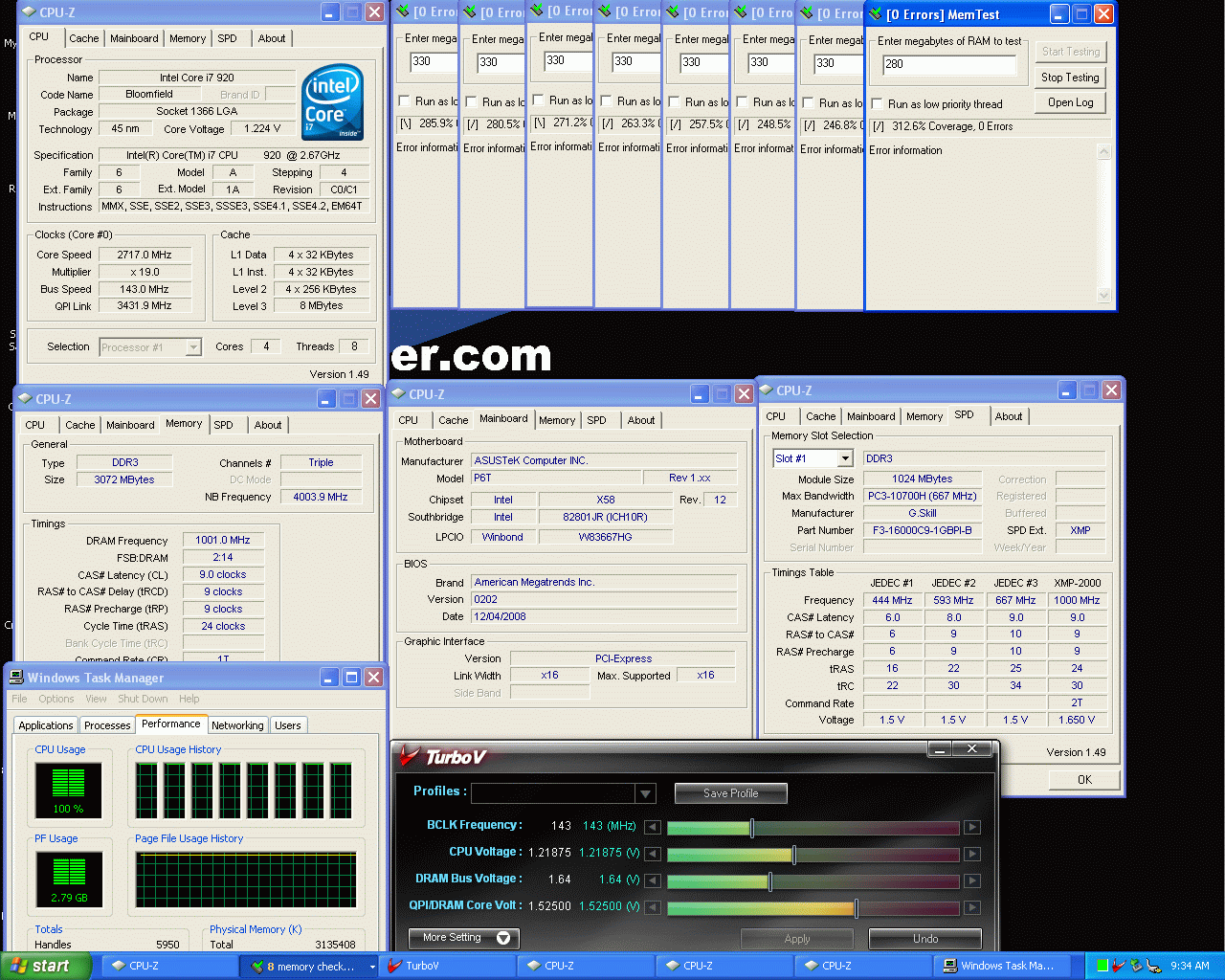Screen dimensions: 1225x980
Task: Click OK in CPU-Z SPD window
Action: pyautogui.click(x=1084, y=780)
